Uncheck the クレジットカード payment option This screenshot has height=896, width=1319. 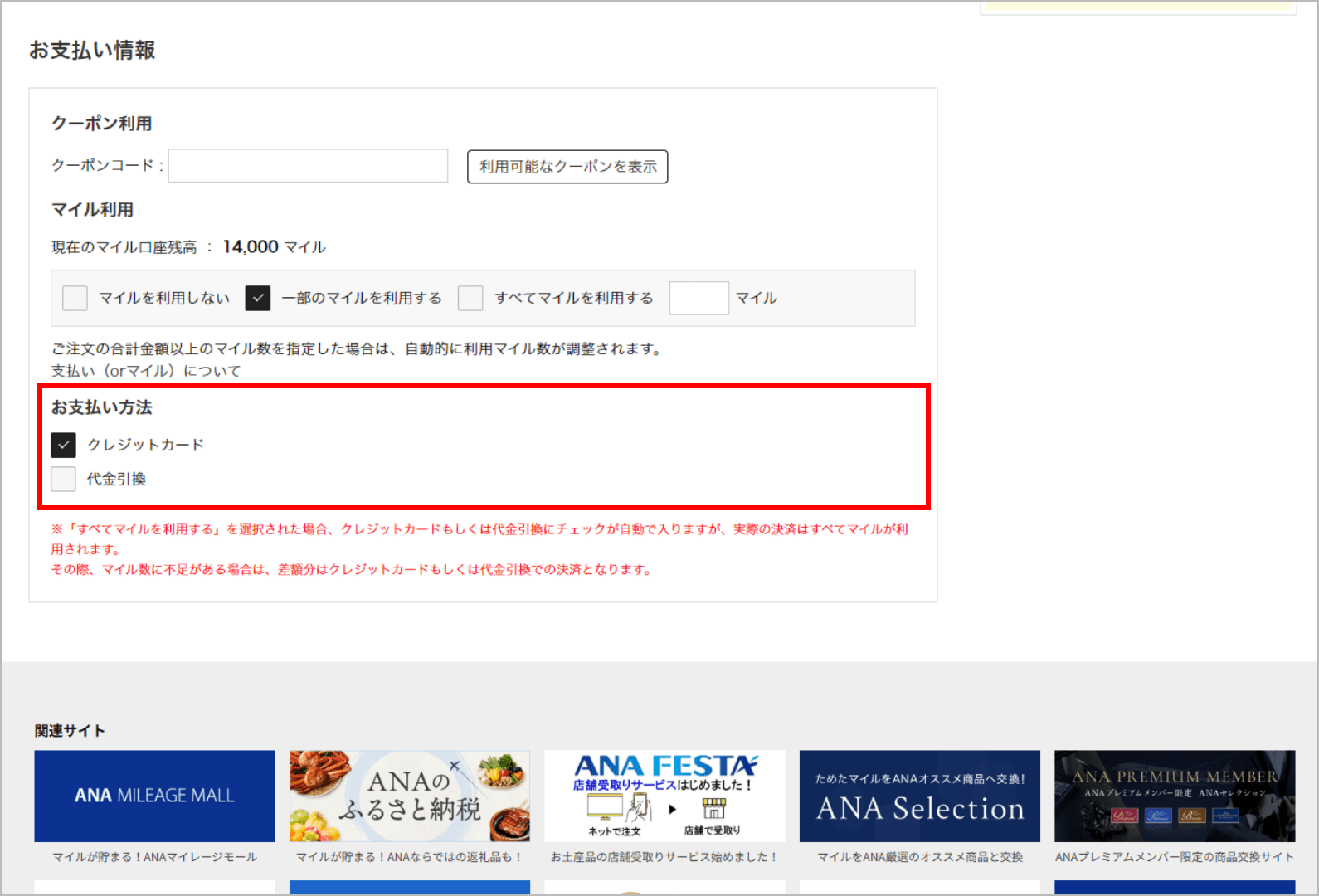click(x=63, y=445)
